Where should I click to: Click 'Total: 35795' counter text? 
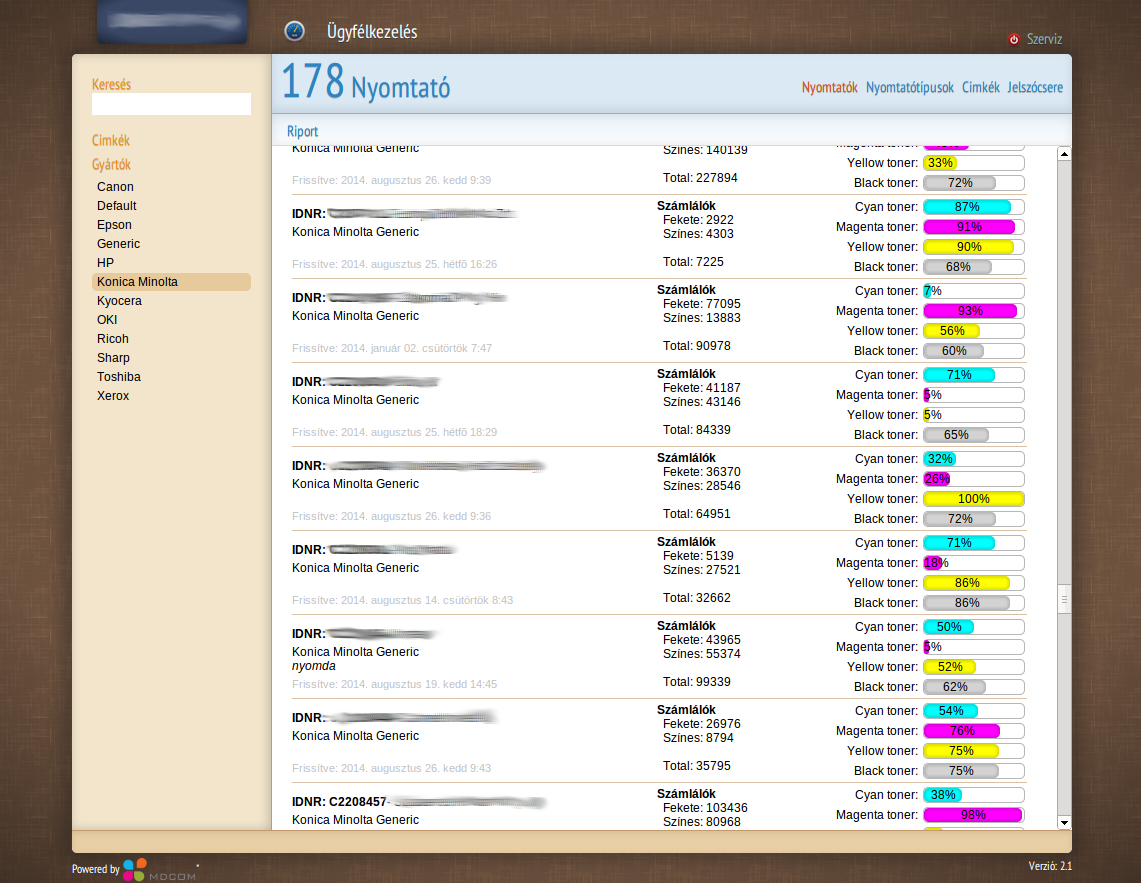tap(696, 766)
